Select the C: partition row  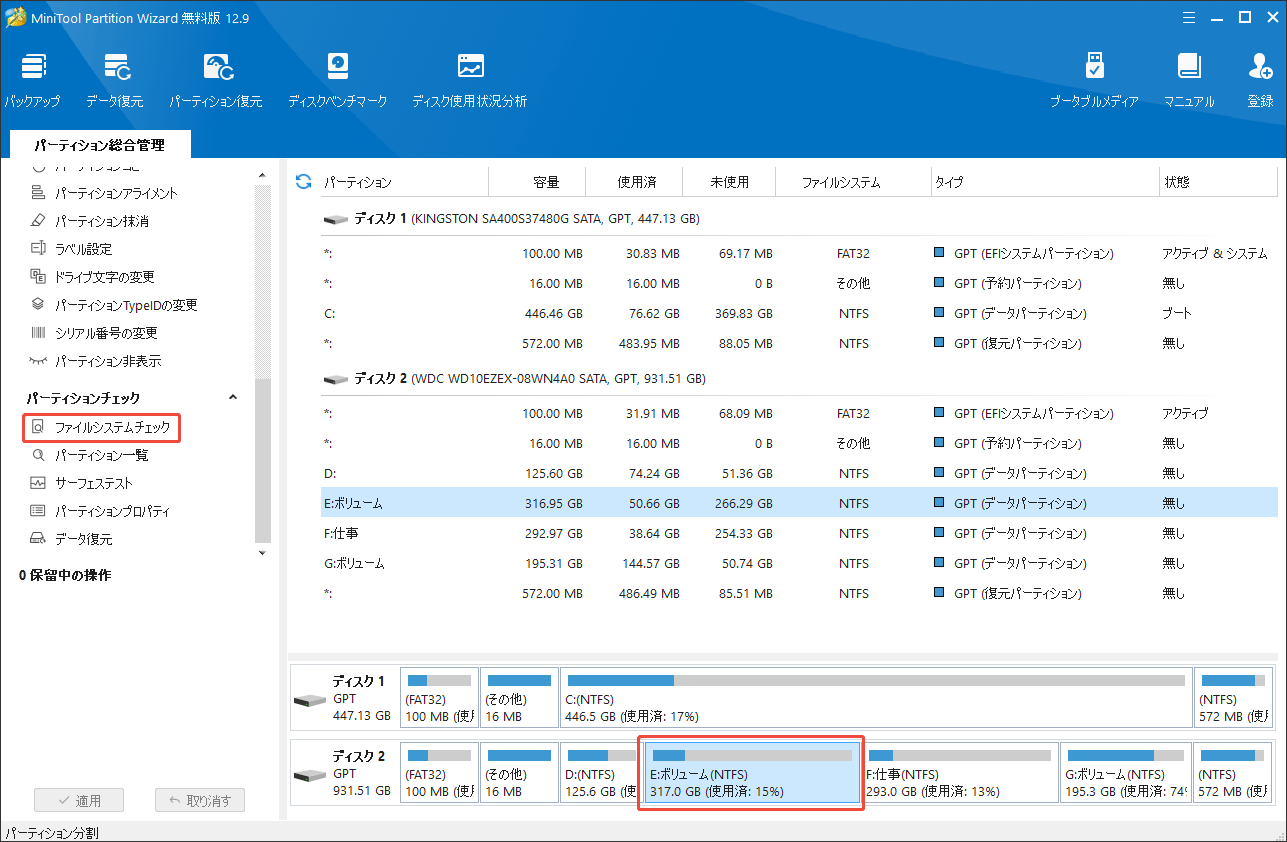(x=797, y=313)
